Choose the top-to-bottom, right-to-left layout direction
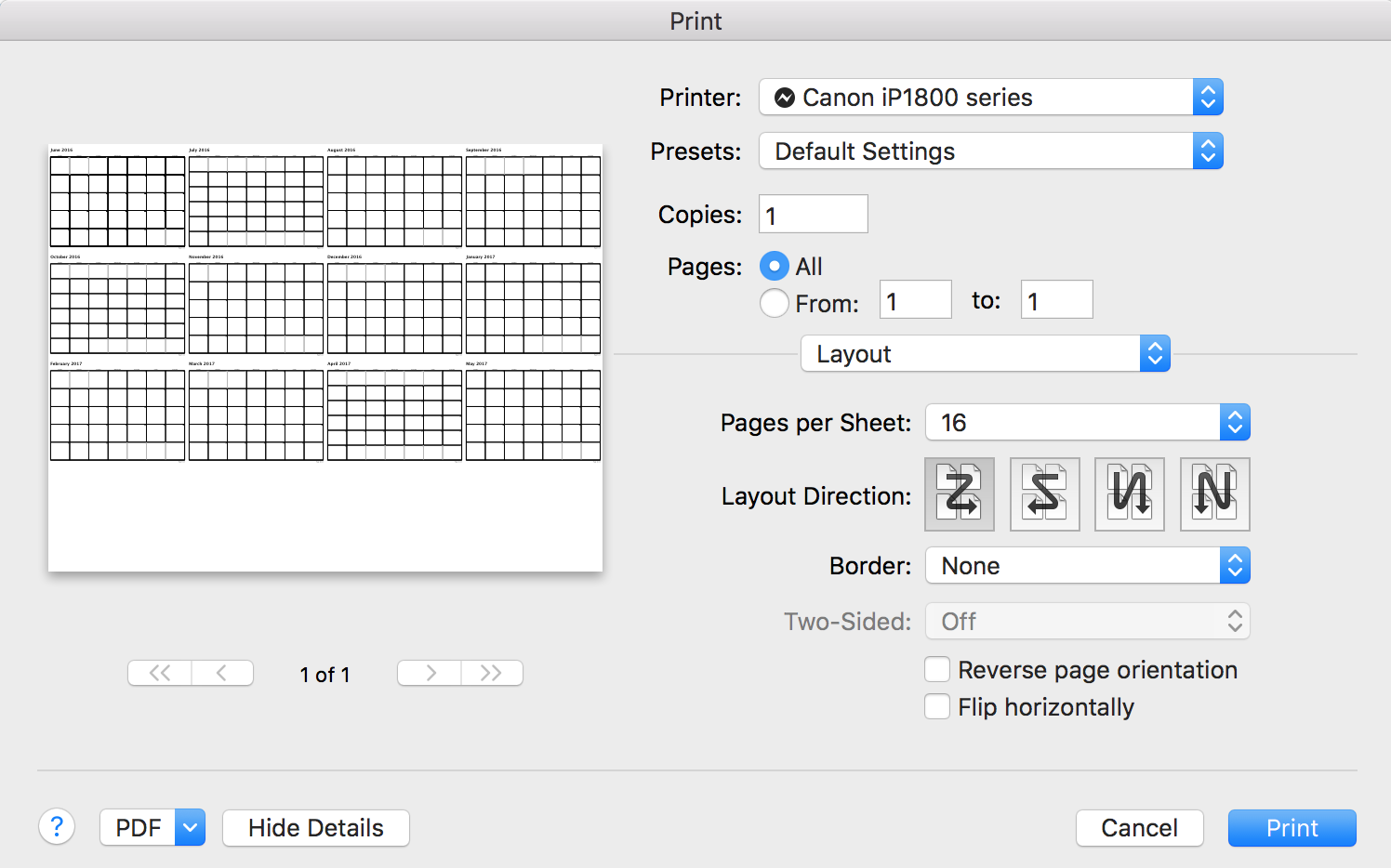This screenshot has width=1391, height=868. coord(1214,494)
